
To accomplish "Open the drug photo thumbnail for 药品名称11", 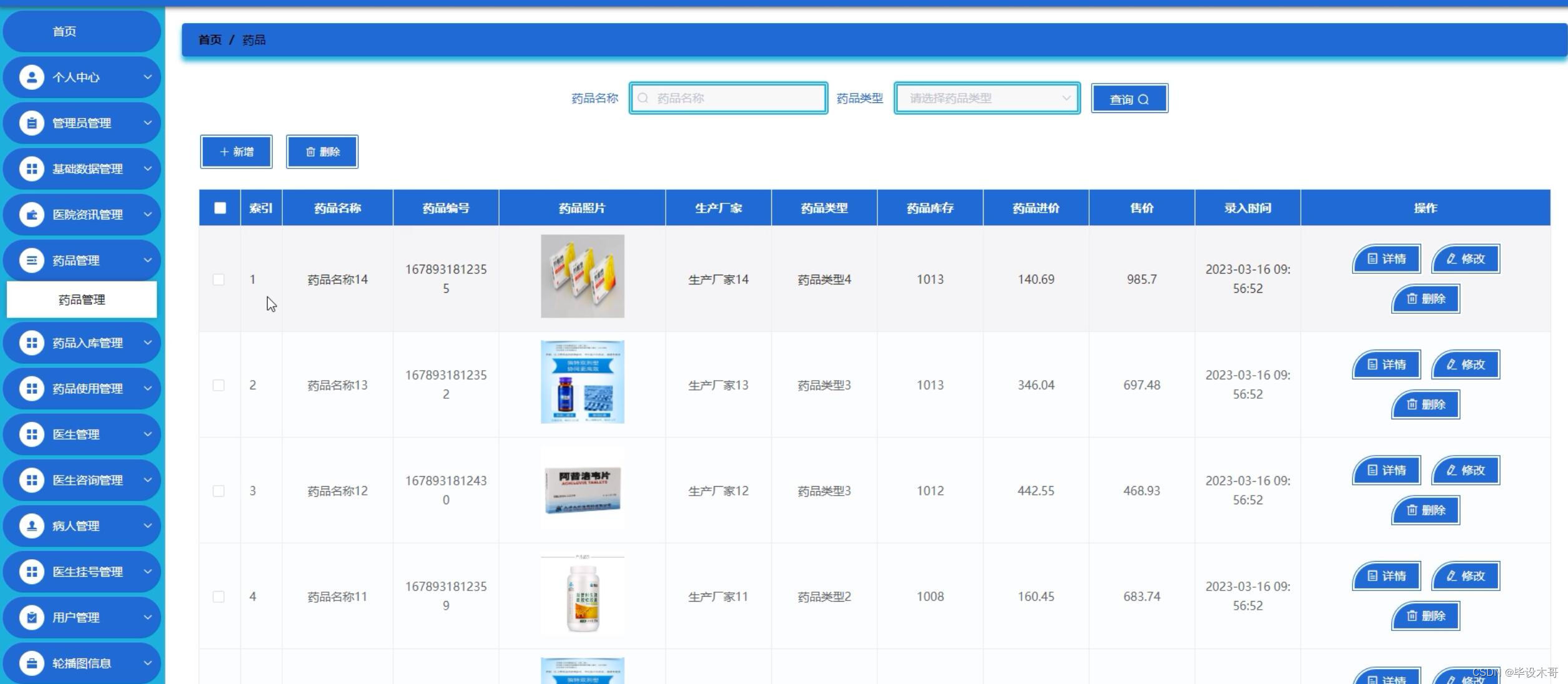I will (x=583, y=594).
